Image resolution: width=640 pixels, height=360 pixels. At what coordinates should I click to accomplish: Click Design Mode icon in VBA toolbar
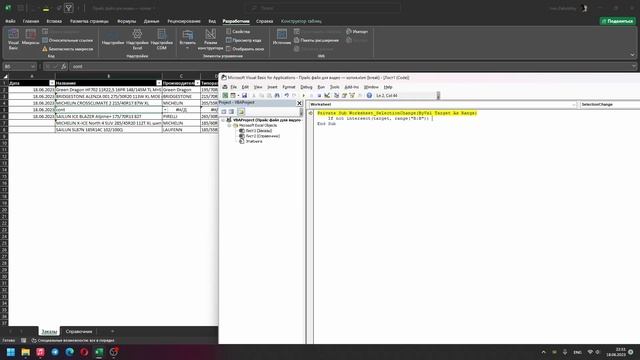coord(327,96)
